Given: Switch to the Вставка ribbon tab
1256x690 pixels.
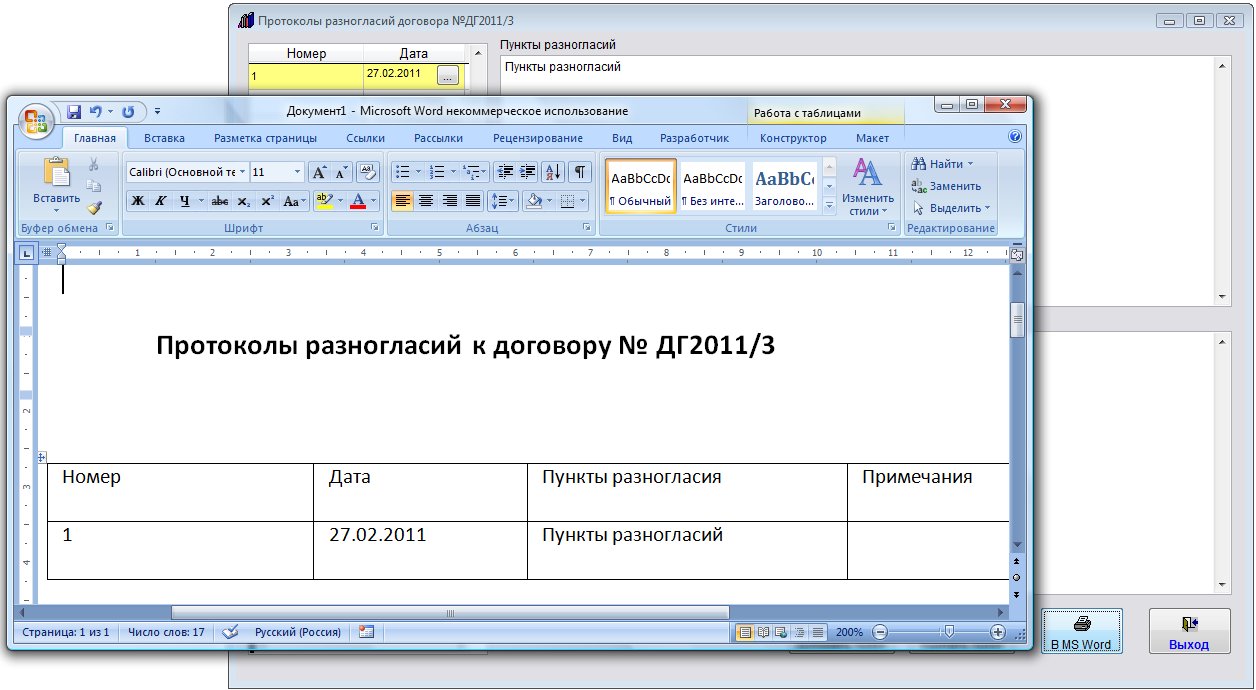Looking at the screenshot, I should pyautogui.click(x=164, y=138).
